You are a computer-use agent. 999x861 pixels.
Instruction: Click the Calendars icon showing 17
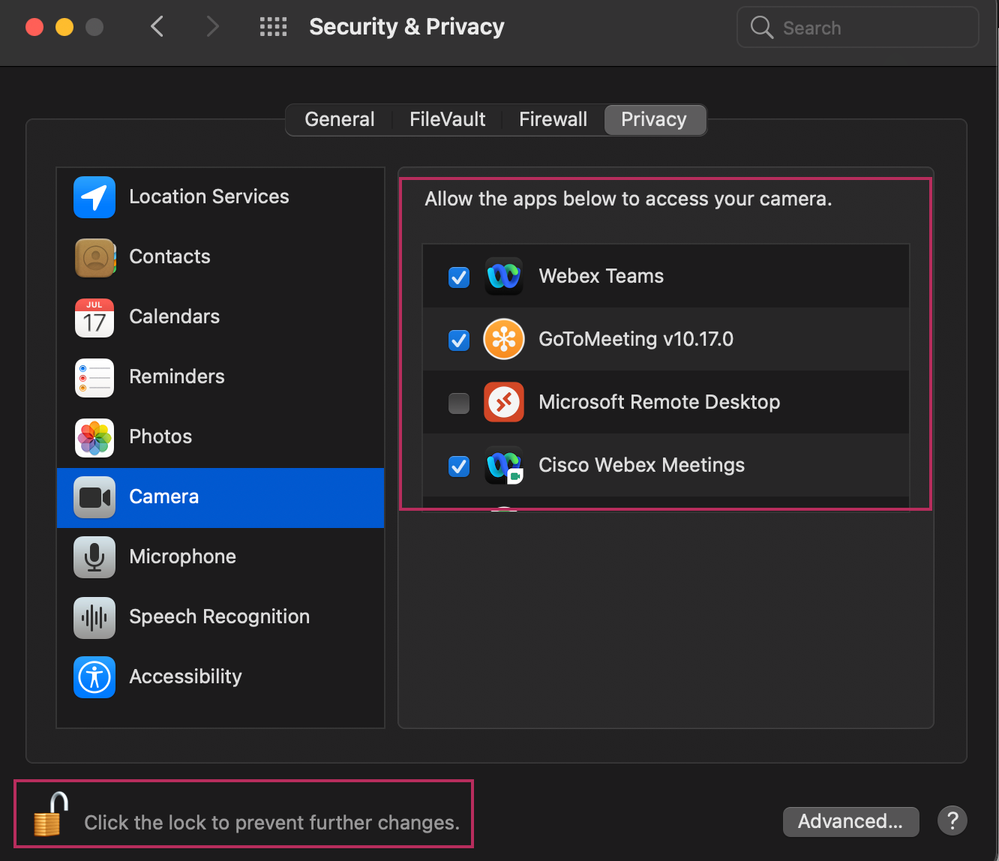click(94, 317)
